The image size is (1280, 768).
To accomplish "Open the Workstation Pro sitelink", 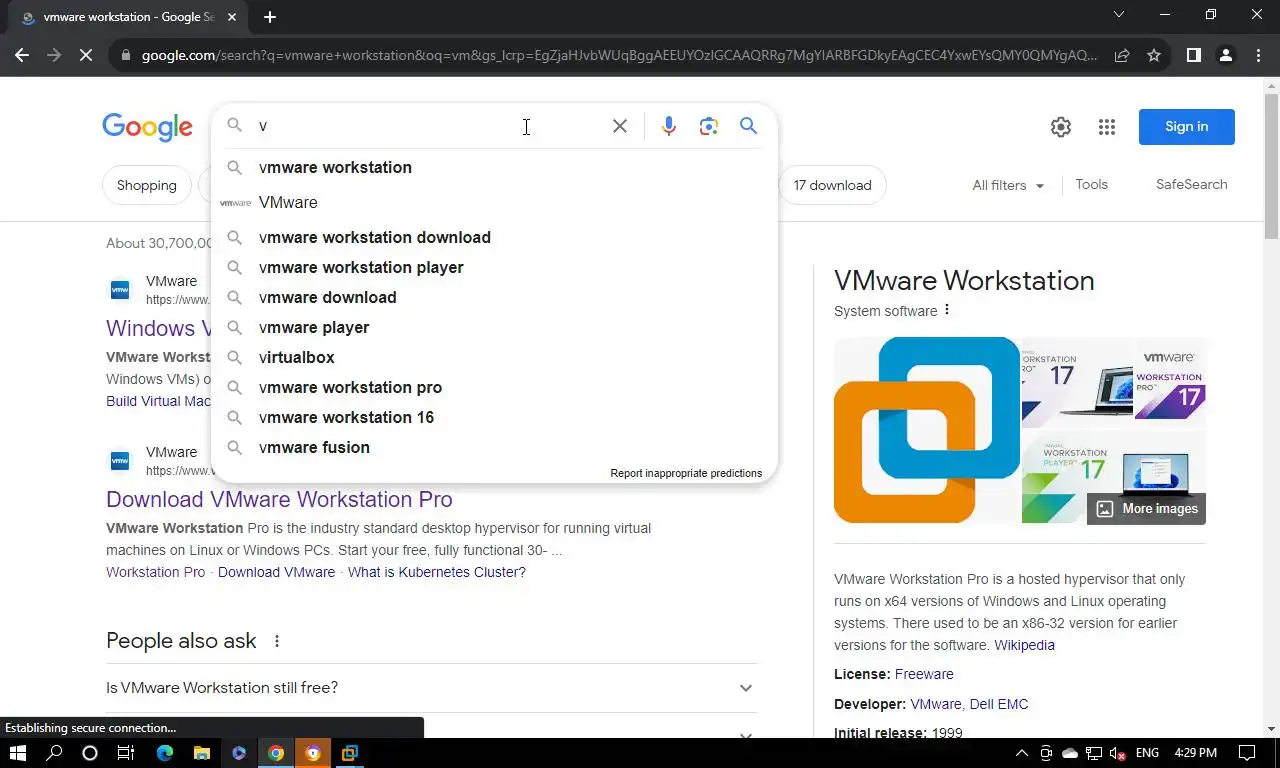I will (x=155, y=572).
